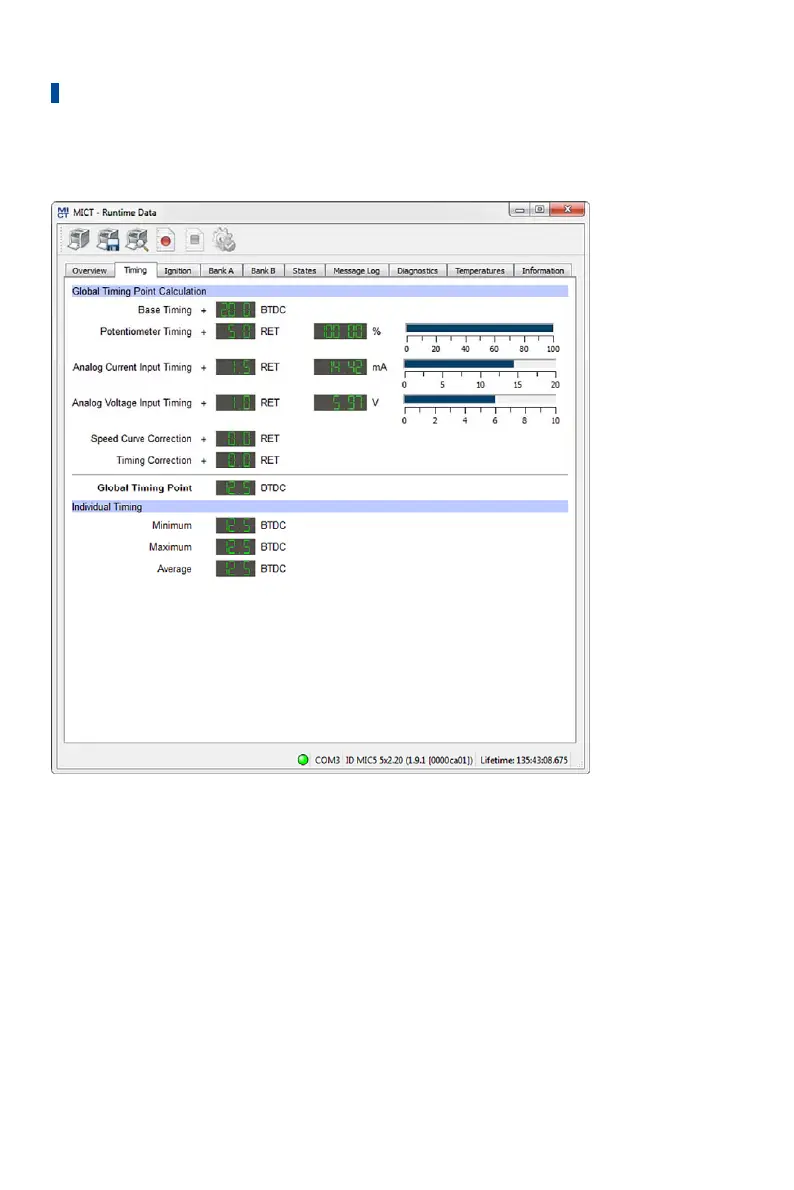Click the analog voltage V value display
Viewport: 794px width, 1190px height.
coord(340,403)
